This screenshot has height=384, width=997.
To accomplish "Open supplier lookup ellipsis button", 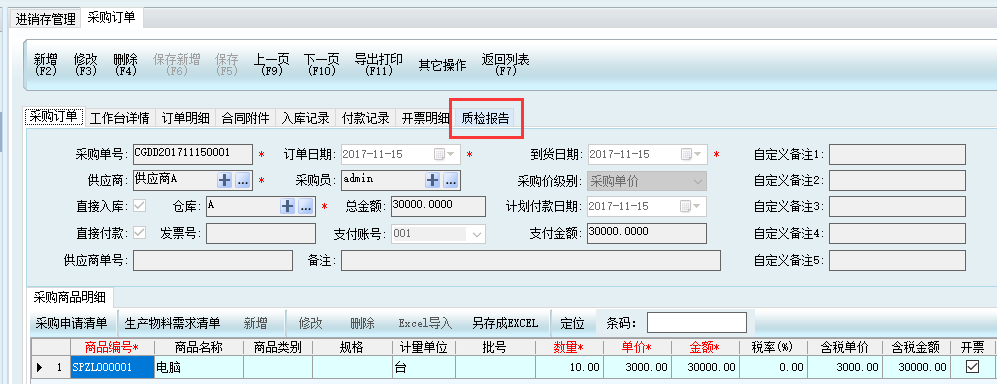I will [242, 181].
